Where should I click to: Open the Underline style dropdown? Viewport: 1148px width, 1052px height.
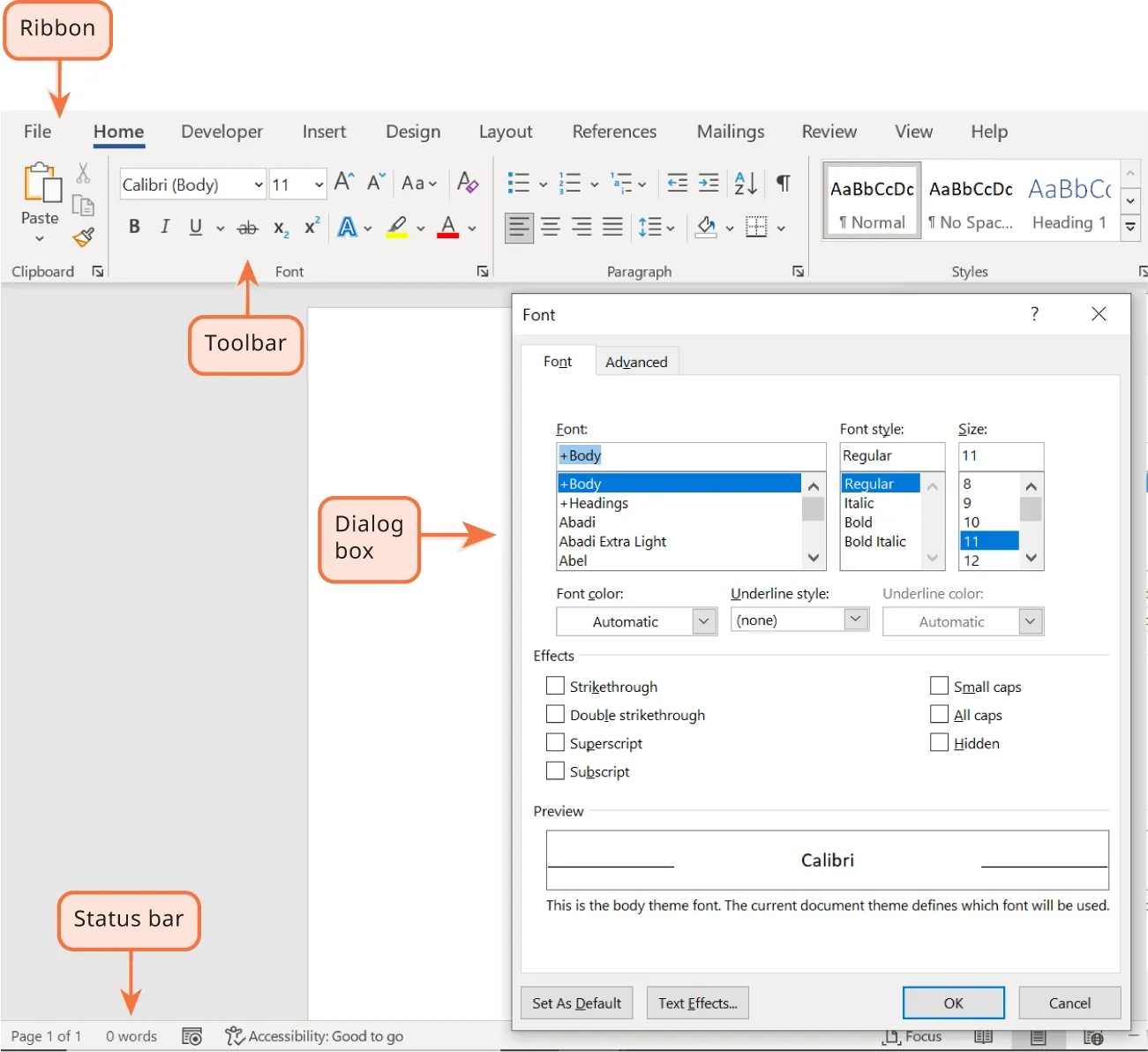tap(853, 619)
